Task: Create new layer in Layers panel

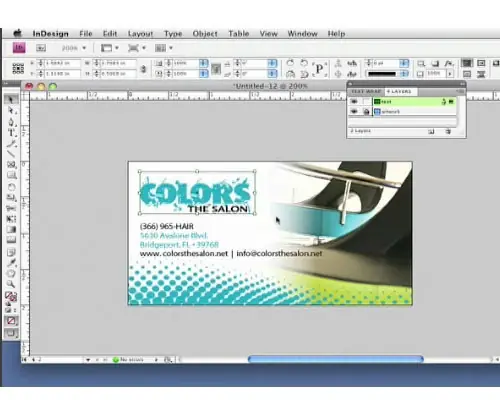Action: [x=431, y=132]
